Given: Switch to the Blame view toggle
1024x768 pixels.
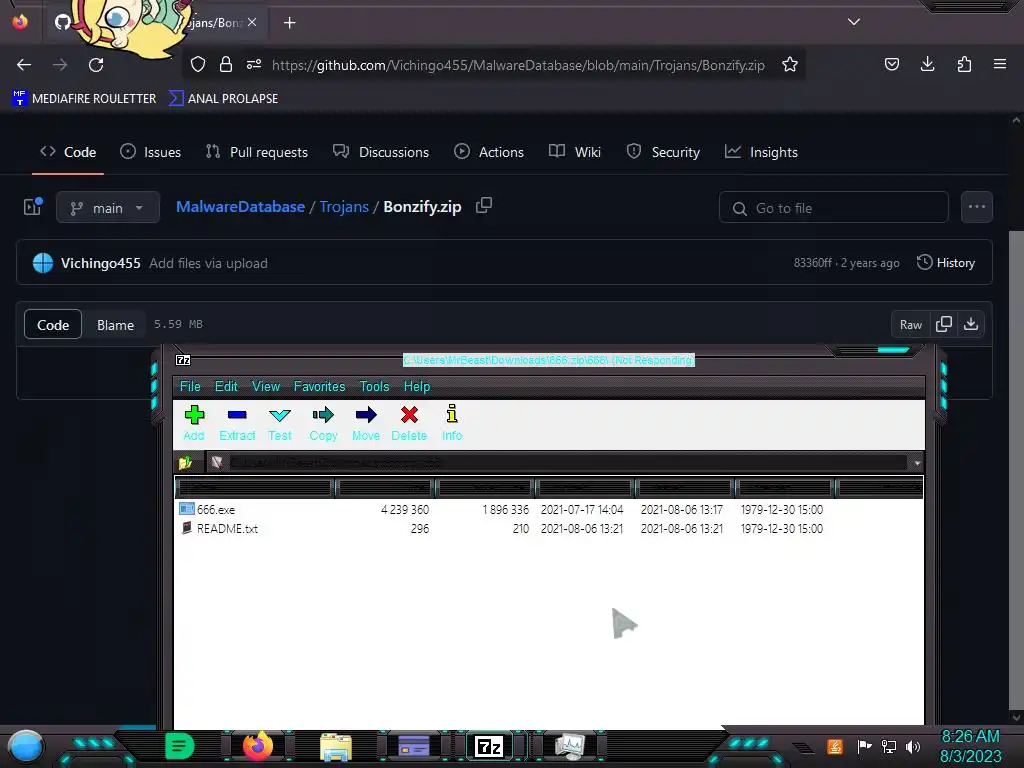Looking at the screenshot, I should (x=116, y=325).
